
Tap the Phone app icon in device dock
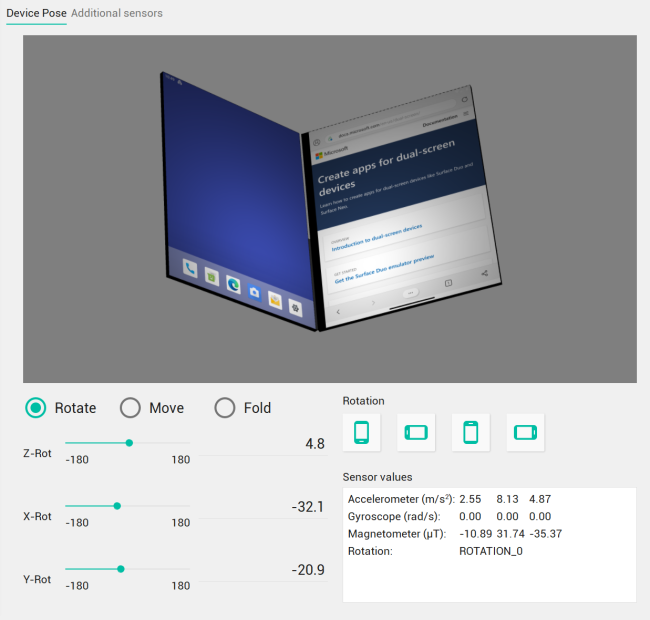[x=190, y=269]
